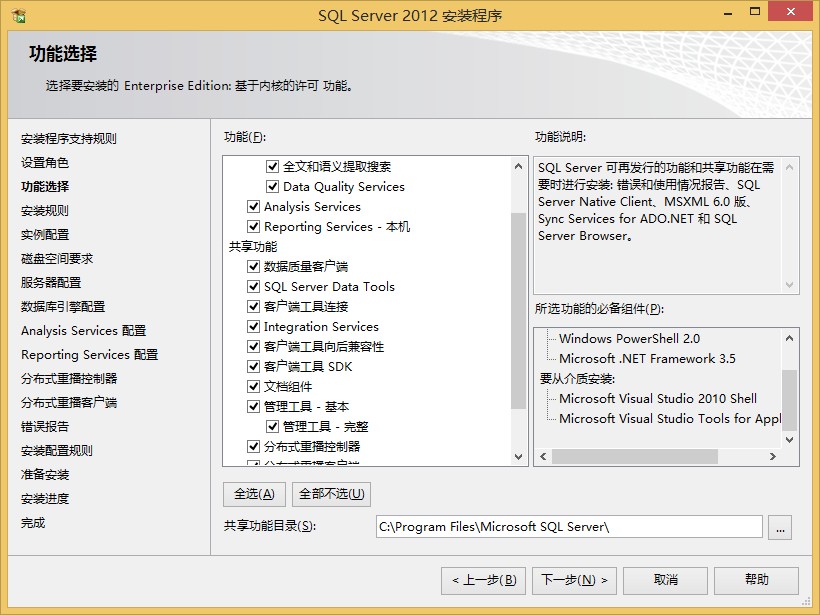Click the Reporting Services 配置 step in sidebar
The height and width of the screenshot is (615, 820).
point(89,355)
